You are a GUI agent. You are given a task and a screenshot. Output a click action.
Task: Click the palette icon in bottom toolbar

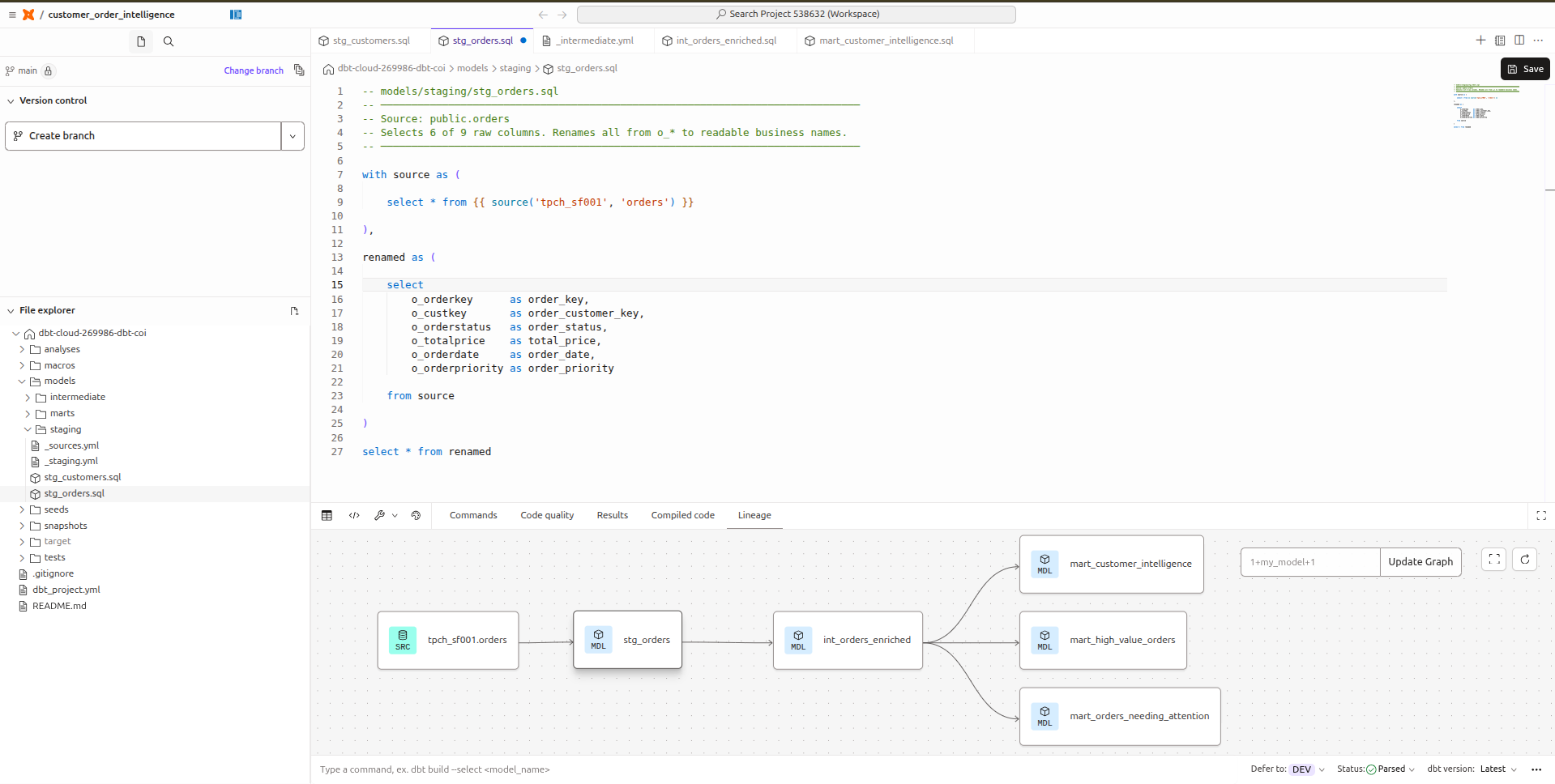[416, 515]
